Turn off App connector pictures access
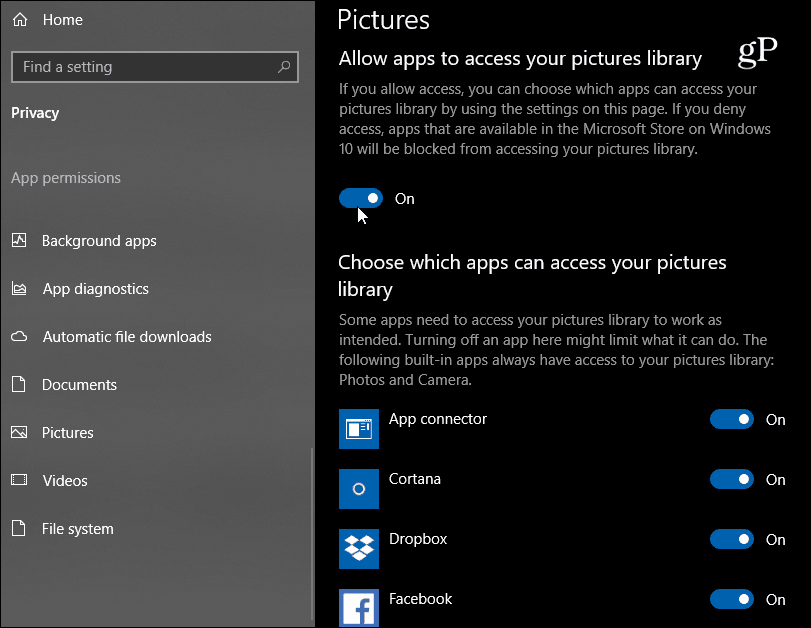This screenshot has height=628, width=811. [x=731, y=419]
